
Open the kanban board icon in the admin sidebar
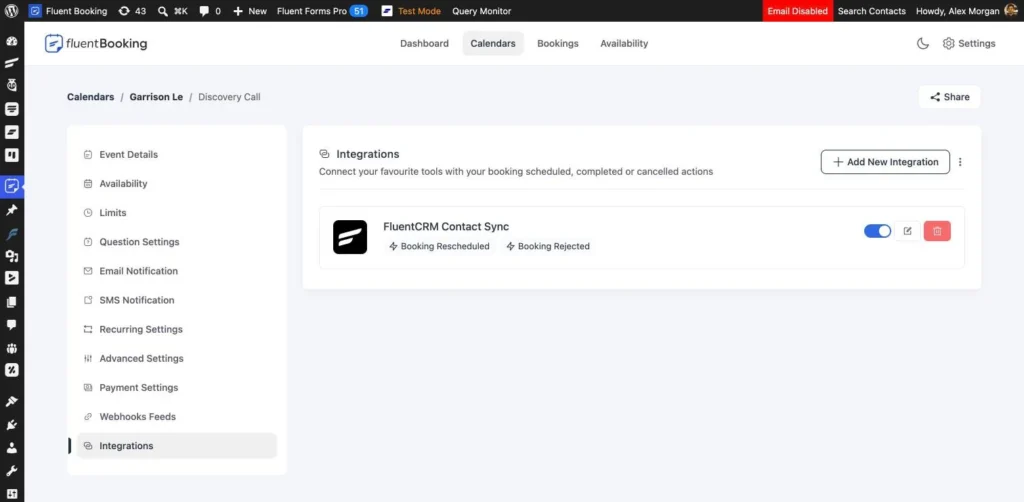click(12, 155)
